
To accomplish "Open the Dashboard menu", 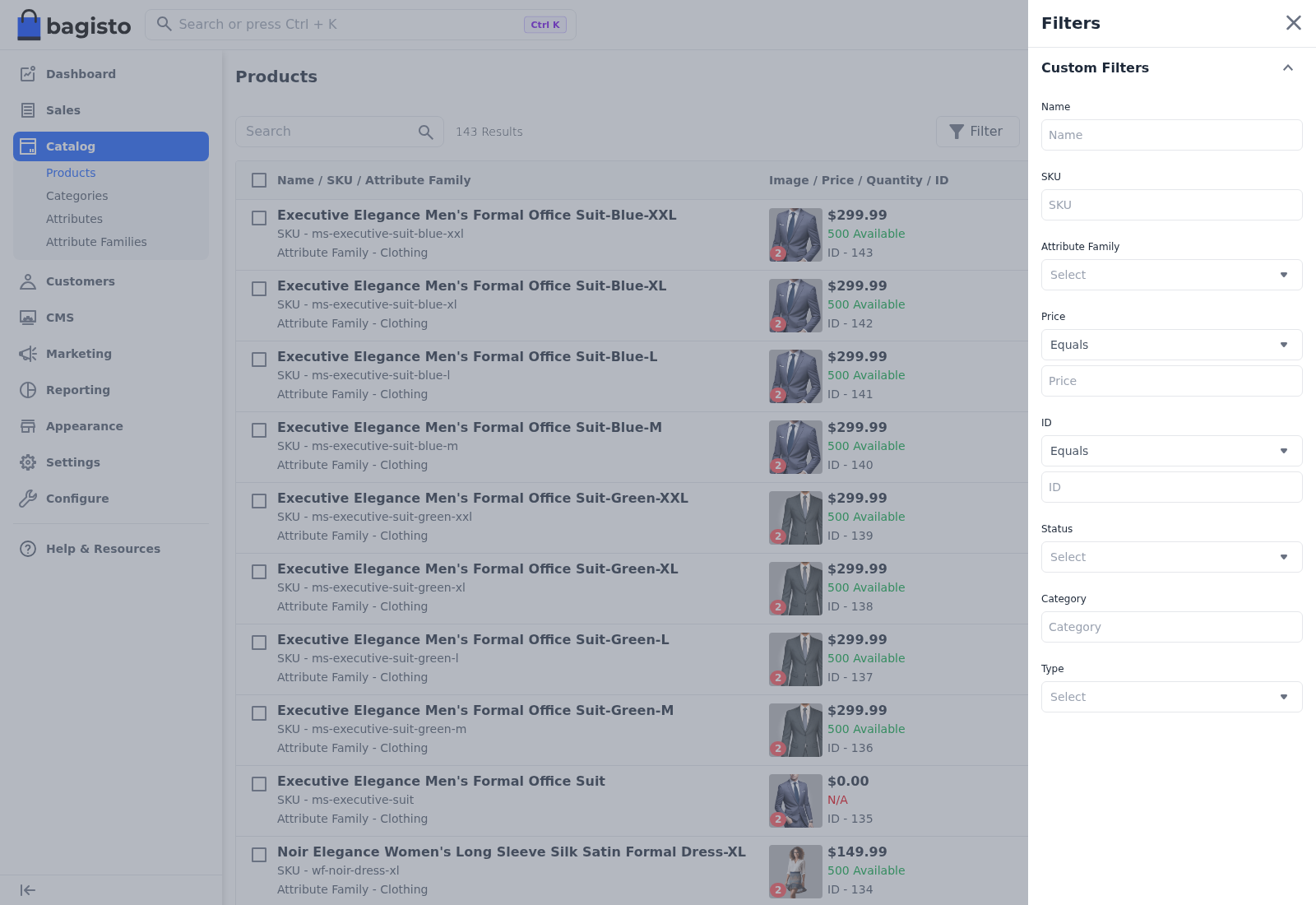I will tap(111, 74).
